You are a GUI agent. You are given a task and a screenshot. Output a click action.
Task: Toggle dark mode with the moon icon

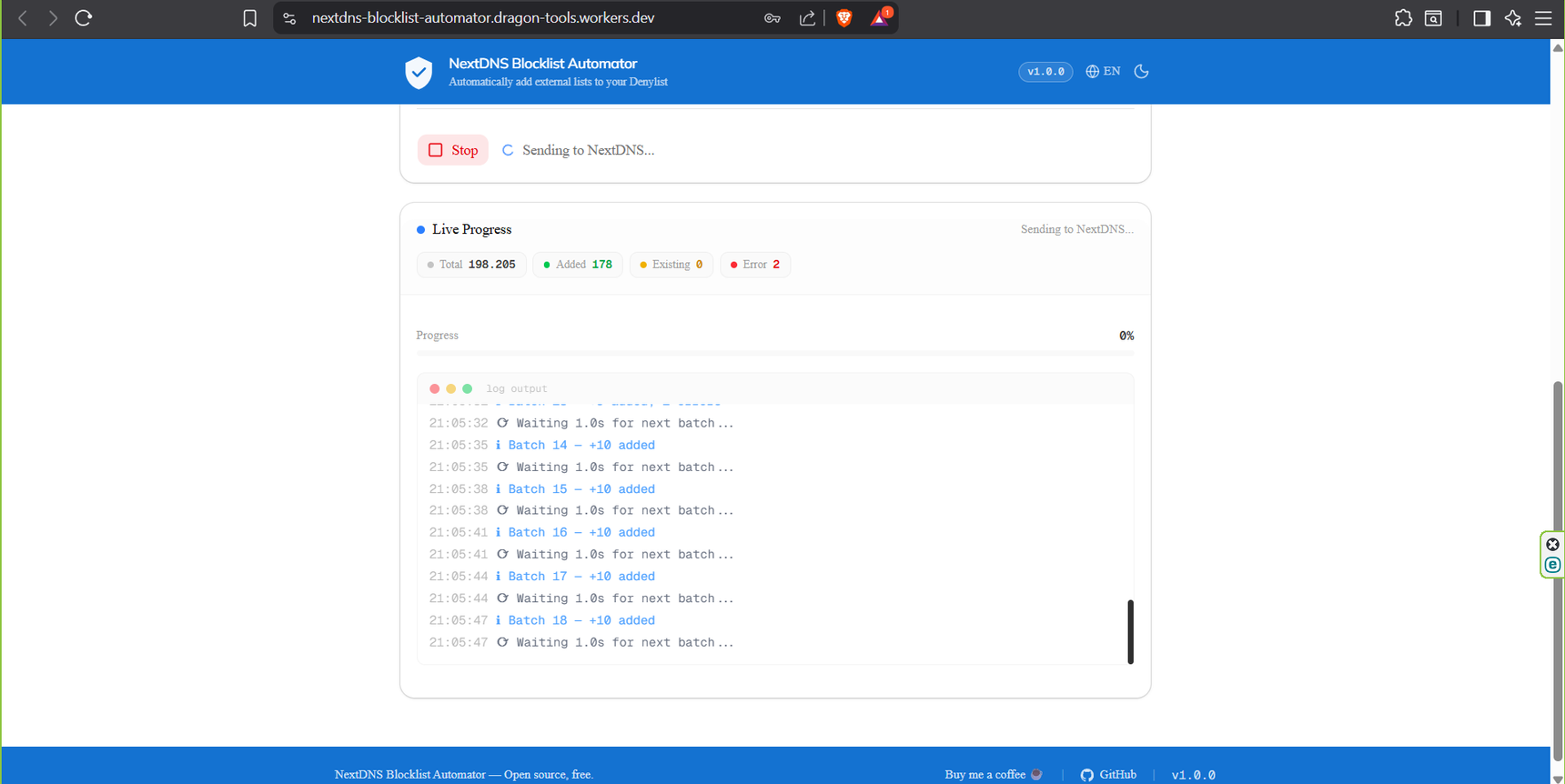pyautogui.click(x=1141, y=71)
